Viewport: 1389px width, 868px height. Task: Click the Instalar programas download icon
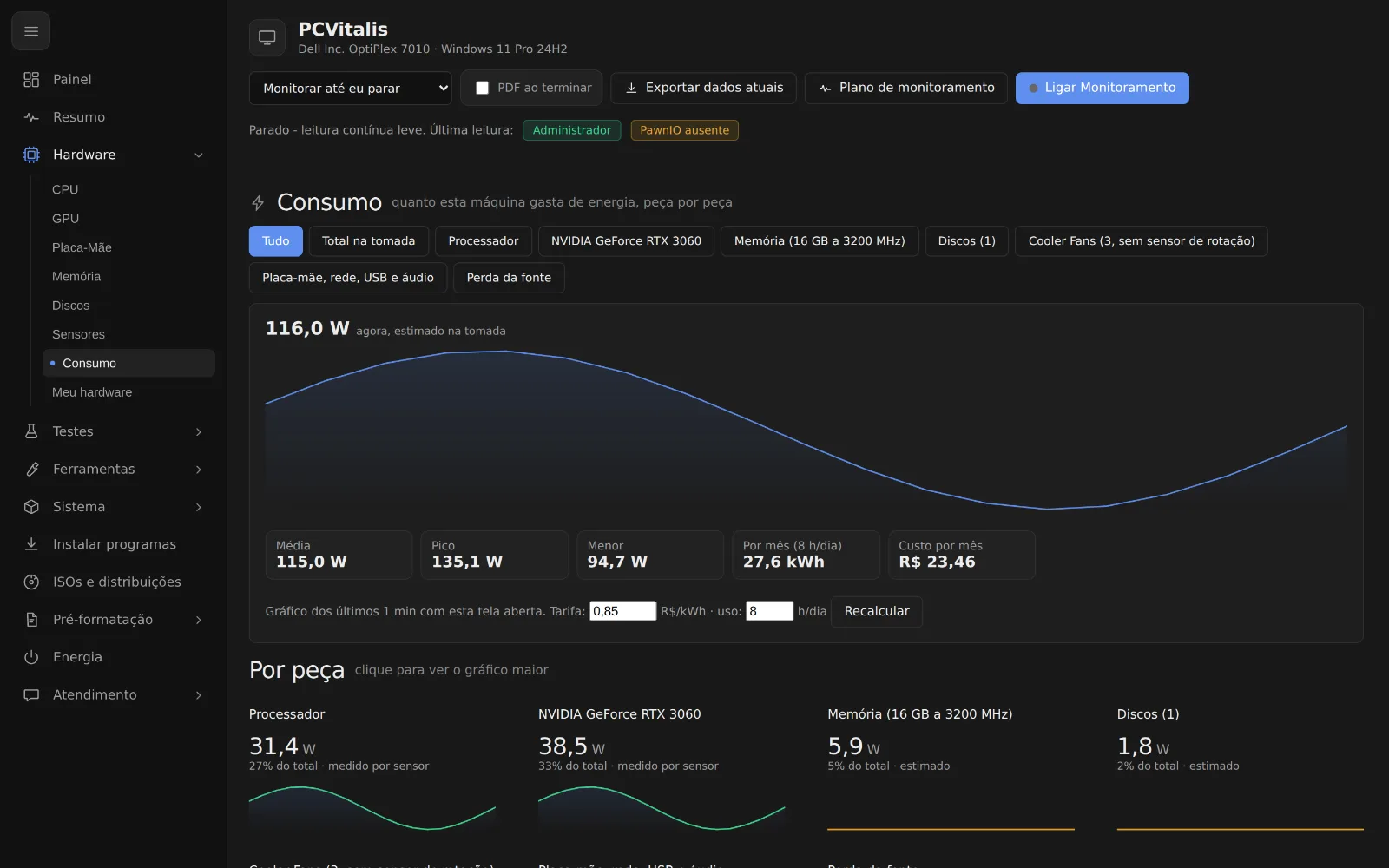coord(31,544)
